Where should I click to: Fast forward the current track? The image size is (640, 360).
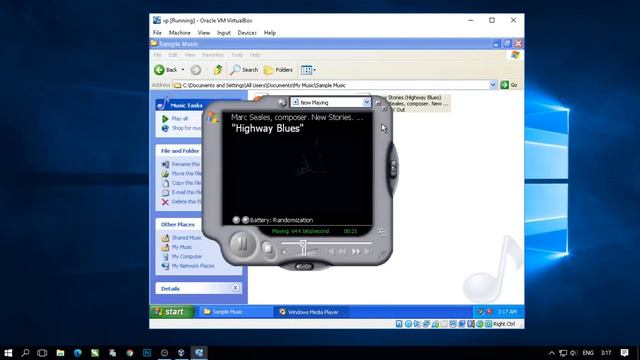(x=356, y=252)
